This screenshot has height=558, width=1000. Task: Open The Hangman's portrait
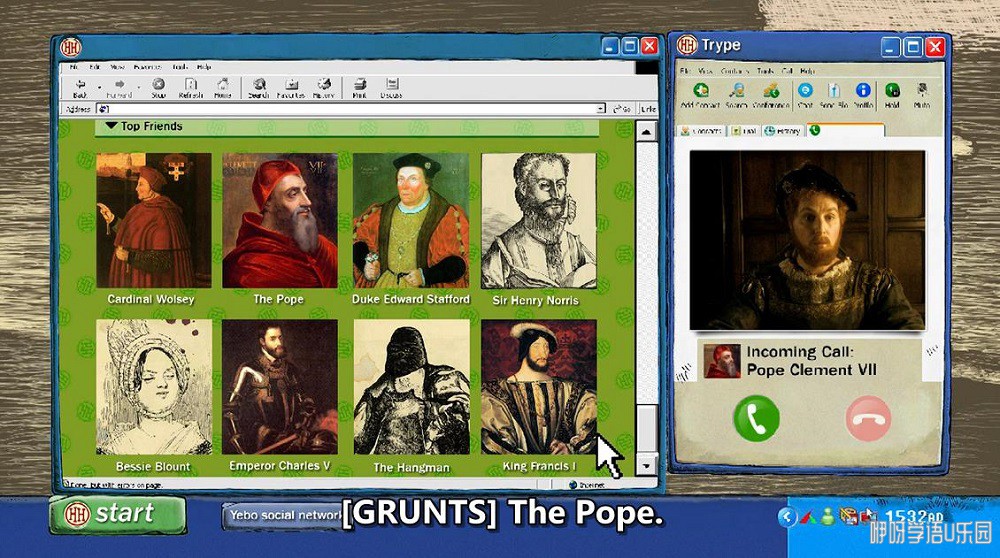pos(411,387)
